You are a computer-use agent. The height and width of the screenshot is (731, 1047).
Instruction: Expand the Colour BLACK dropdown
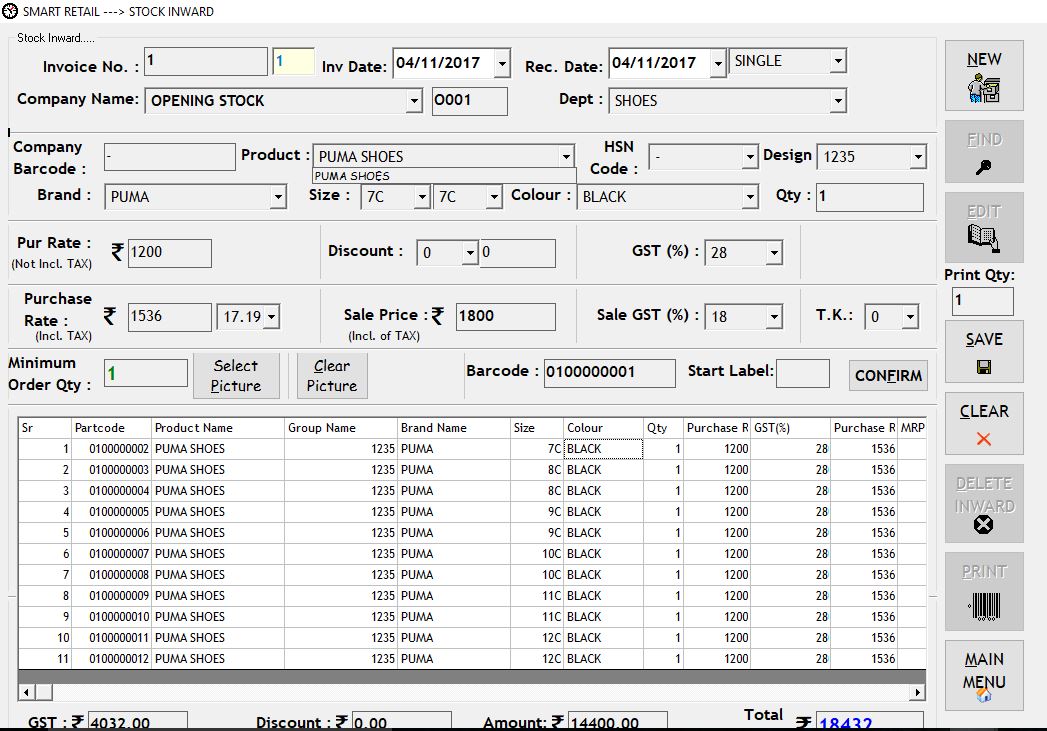tap(750, 197)
